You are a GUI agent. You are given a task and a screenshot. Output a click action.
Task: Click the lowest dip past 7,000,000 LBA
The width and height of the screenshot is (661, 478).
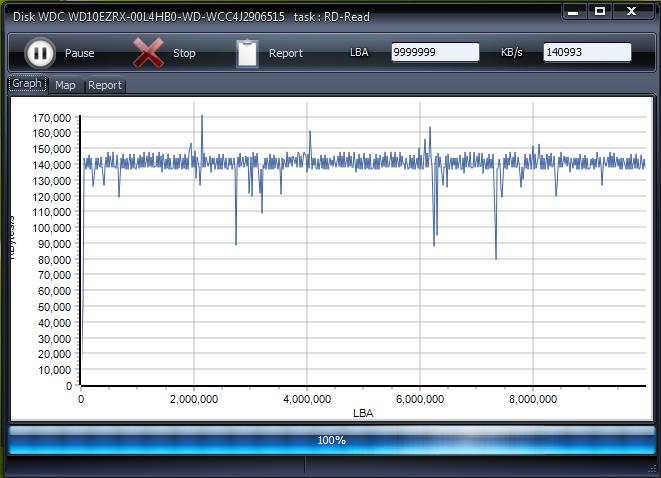pyautogui.click(x=496, y=257)
